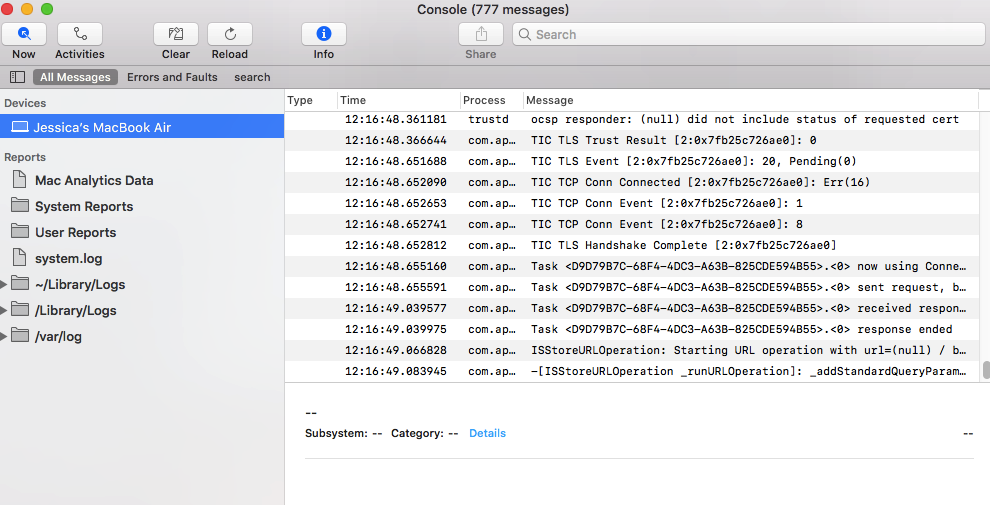
Task: Click the /Library/Logs folder icon
Action: [x=20, y=309]
